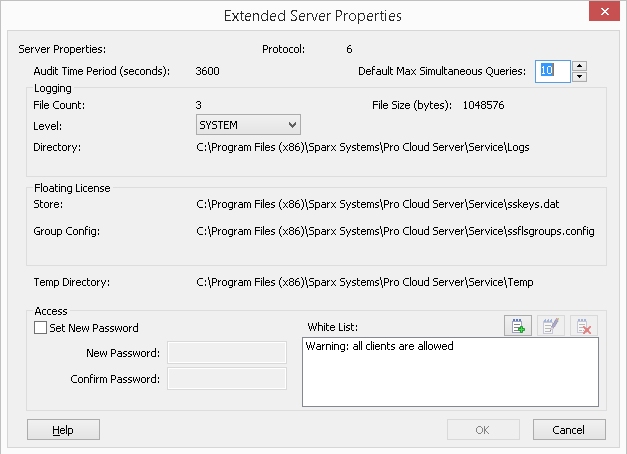The image size is (627, 454).
Task: Click the OK button
Action: point(483,430)
